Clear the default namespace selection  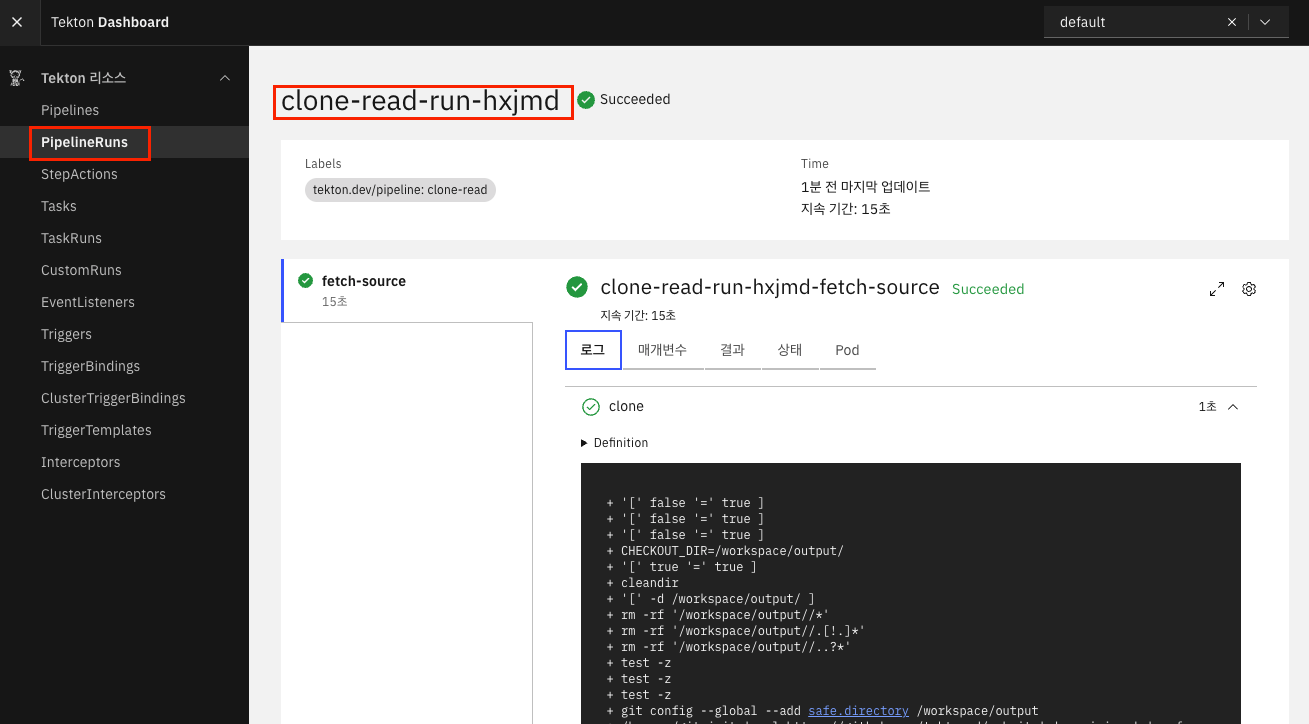(x=1232, y=22)
